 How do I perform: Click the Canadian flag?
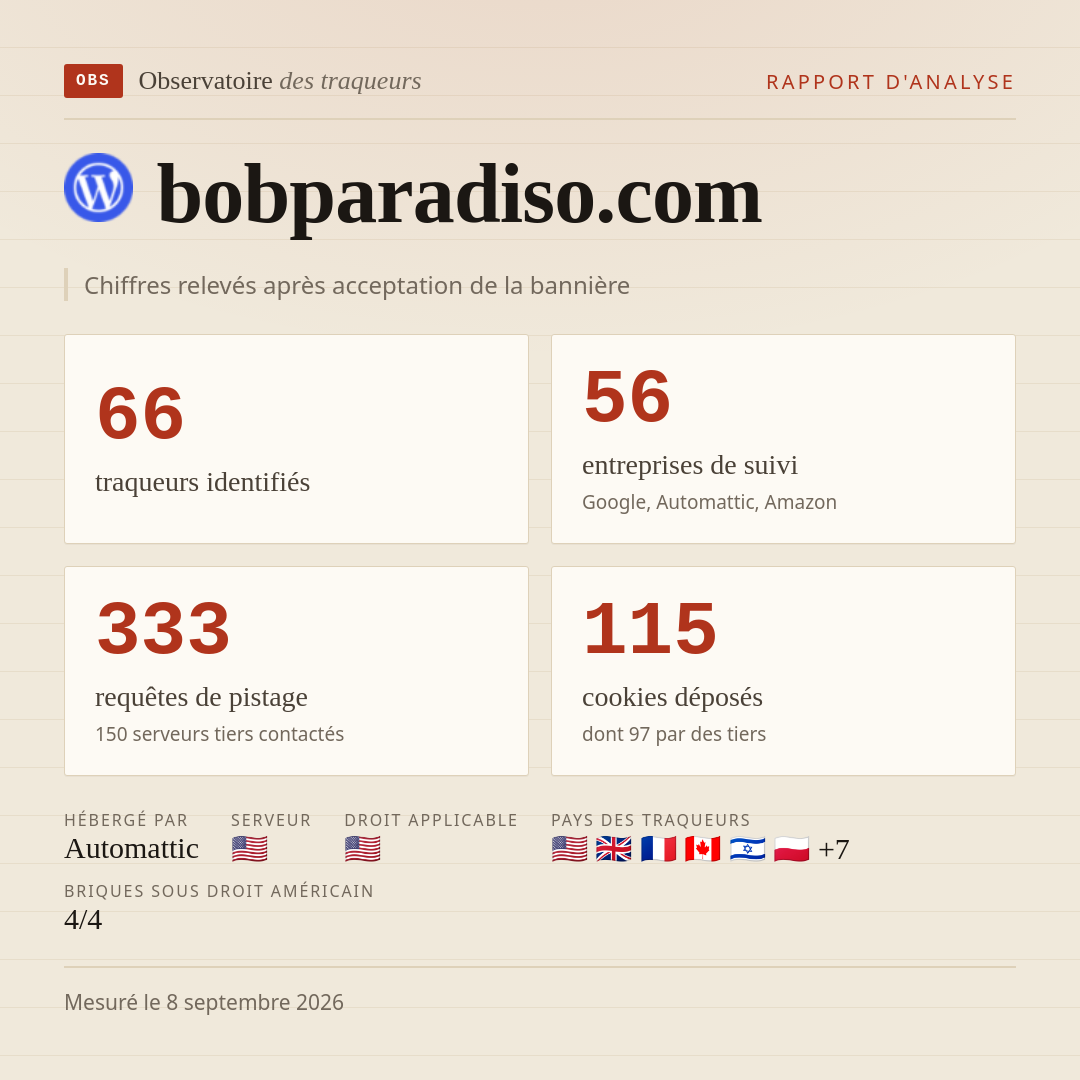703,849
